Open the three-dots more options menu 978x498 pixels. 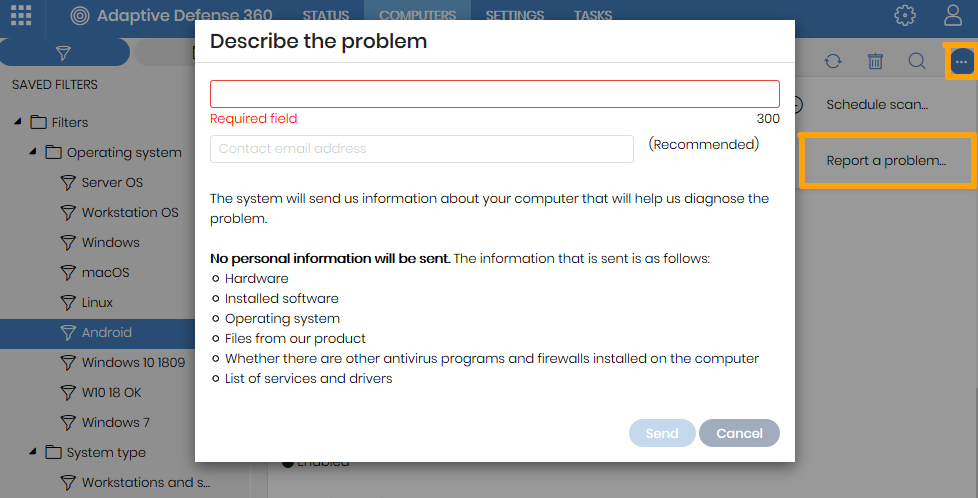[961, 61]
